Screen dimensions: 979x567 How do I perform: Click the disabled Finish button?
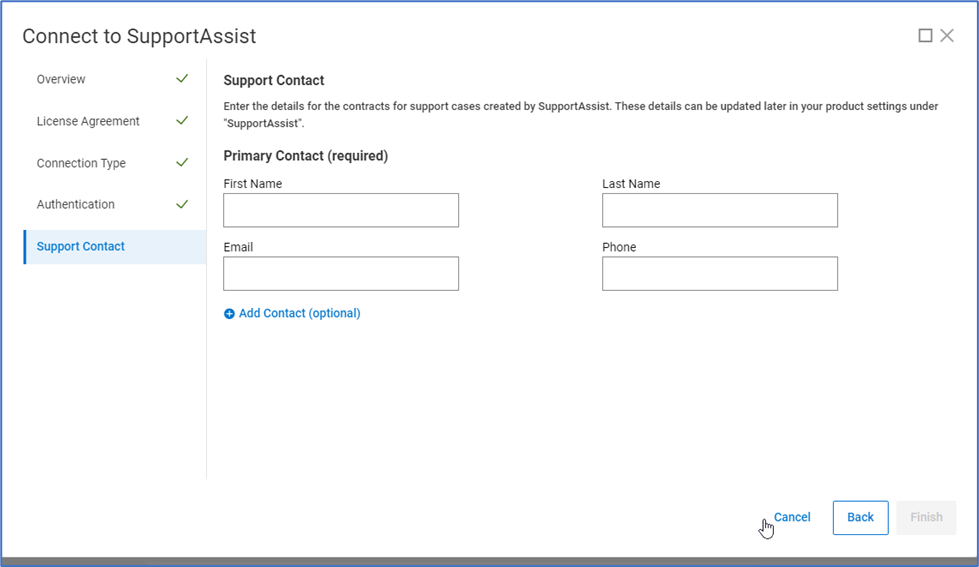[x=926, y=518]
